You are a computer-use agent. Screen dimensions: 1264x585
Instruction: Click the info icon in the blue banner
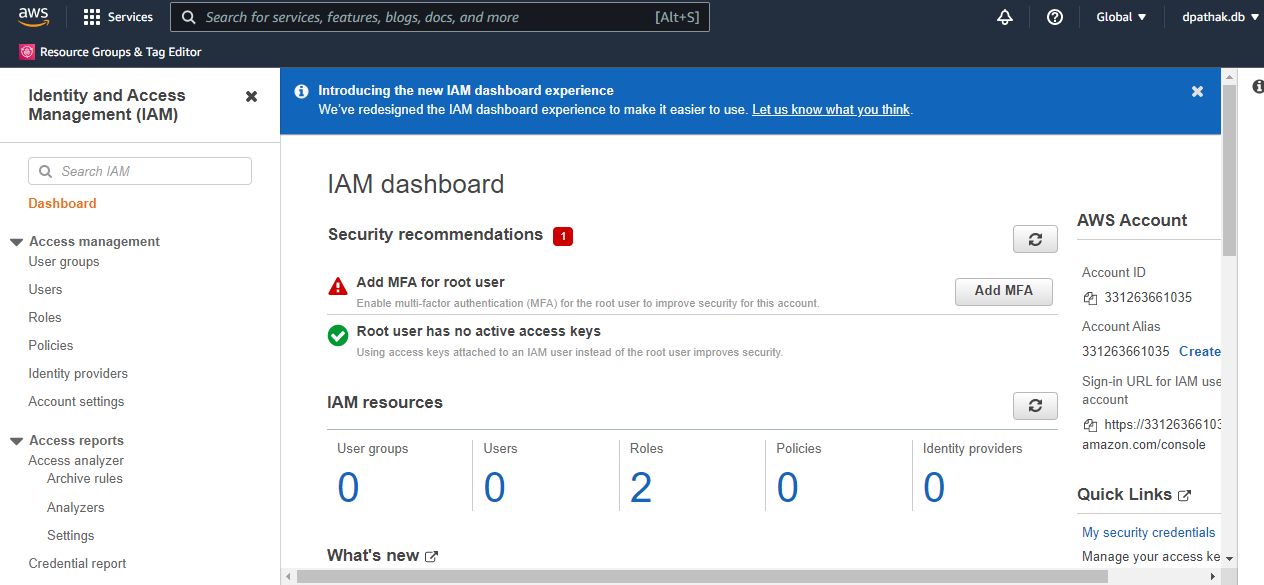301,91
